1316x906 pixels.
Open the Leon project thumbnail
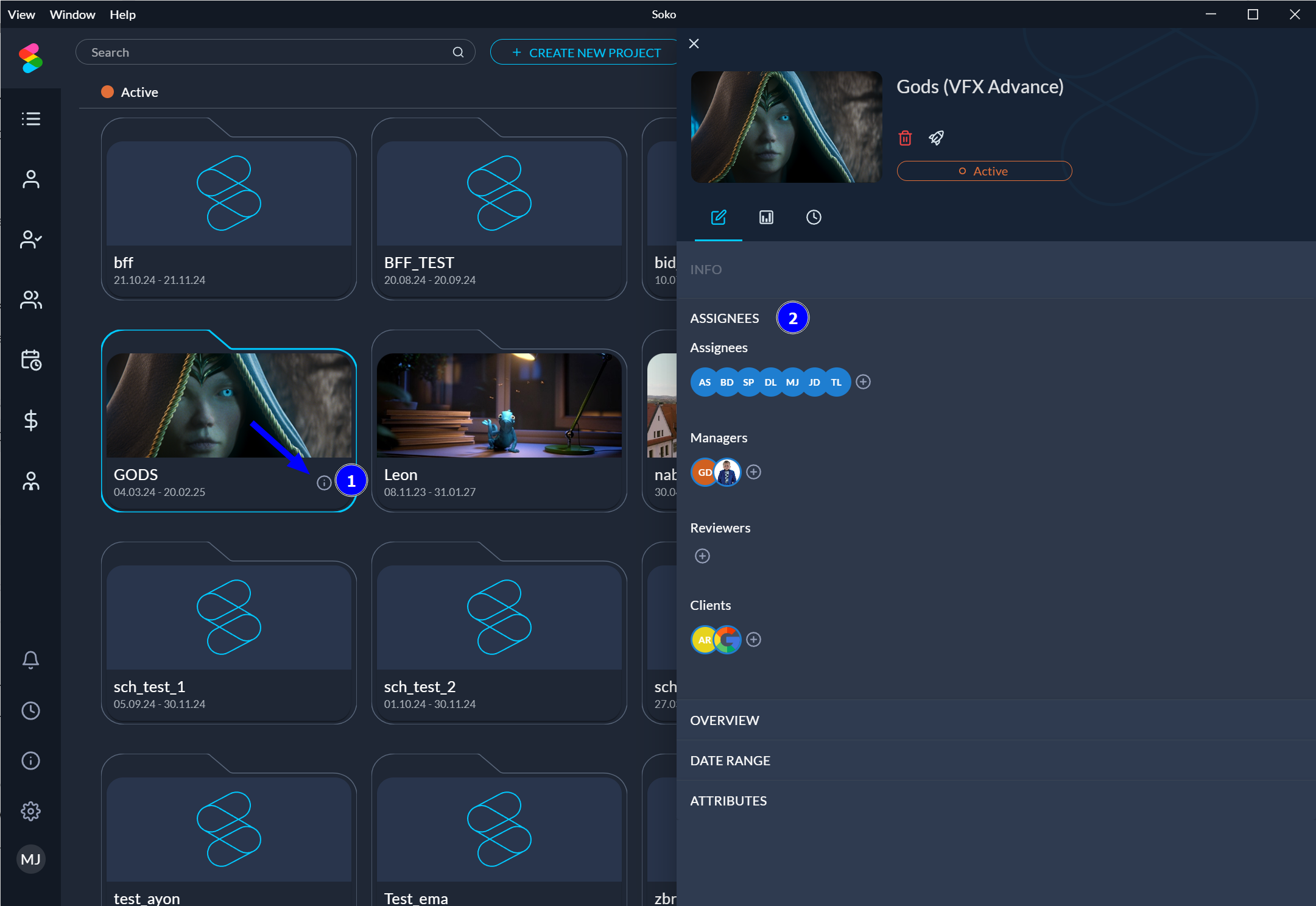click(499, 405)
